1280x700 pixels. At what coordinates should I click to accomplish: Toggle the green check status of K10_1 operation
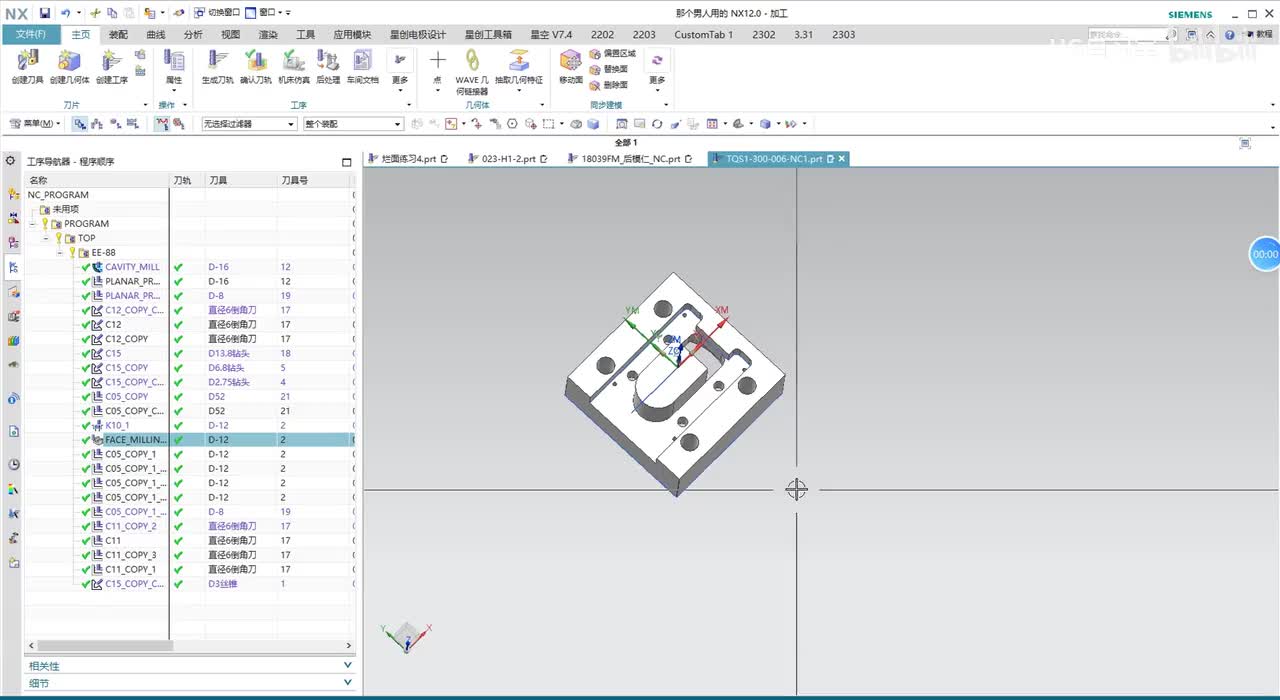point(86,425)
